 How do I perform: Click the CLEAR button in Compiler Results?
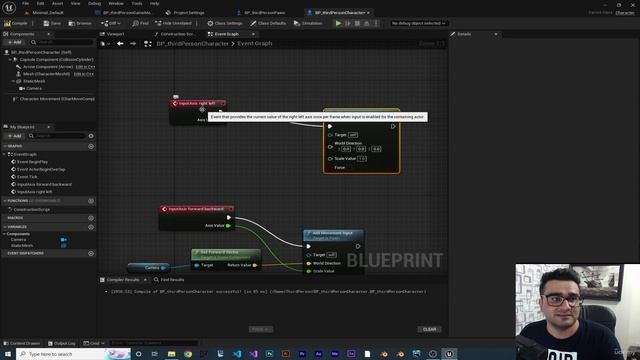coord(429,329)
